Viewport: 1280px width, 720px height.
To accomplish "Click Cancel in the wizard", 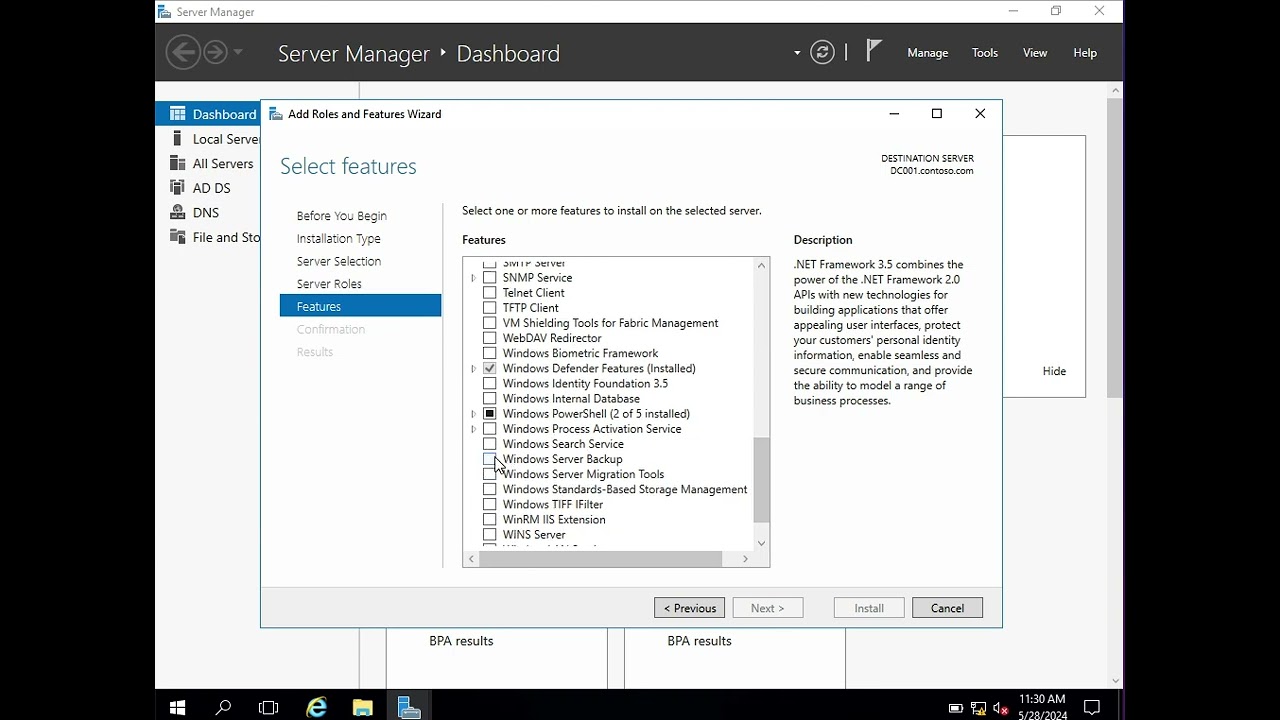I will pyautogui.click(x=947, y=608).
